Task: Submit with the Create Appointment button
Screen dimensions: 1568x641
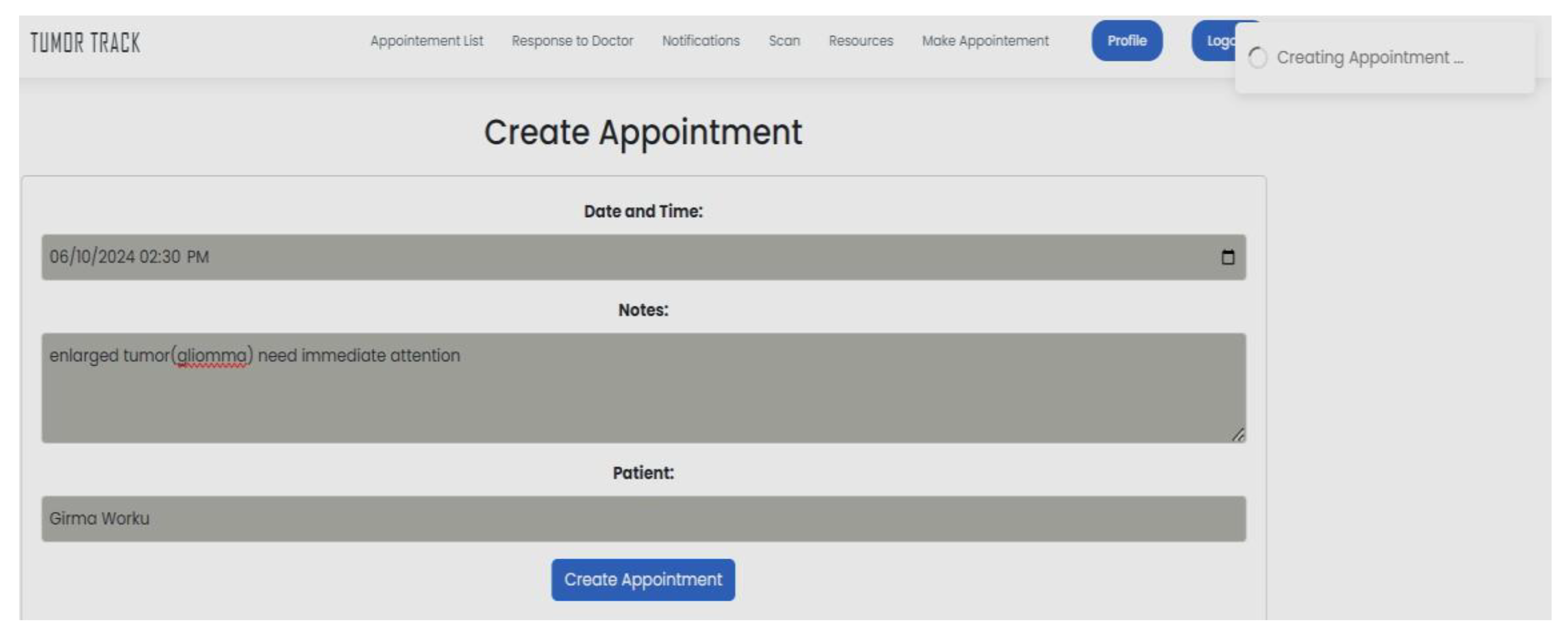Action: 643,579
